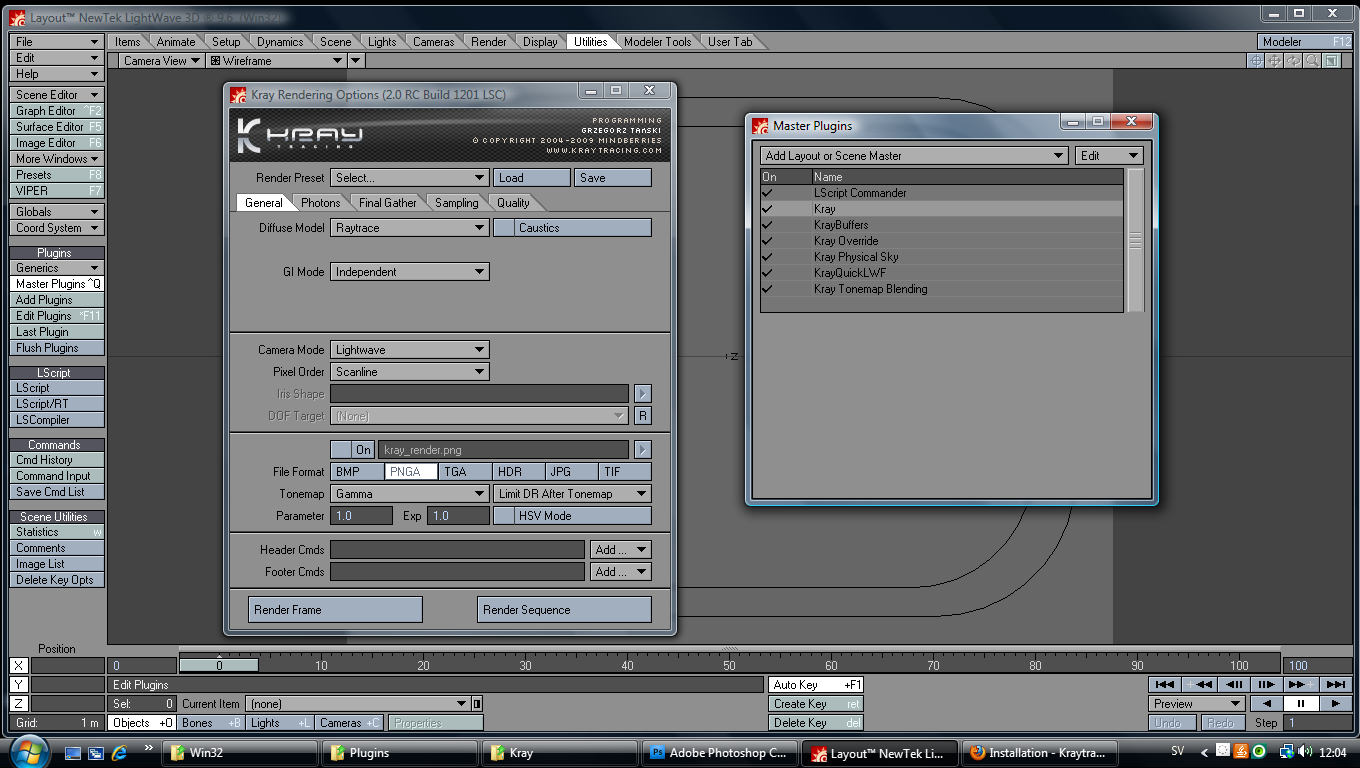Open the output file browse arrow button

point(643,450)
